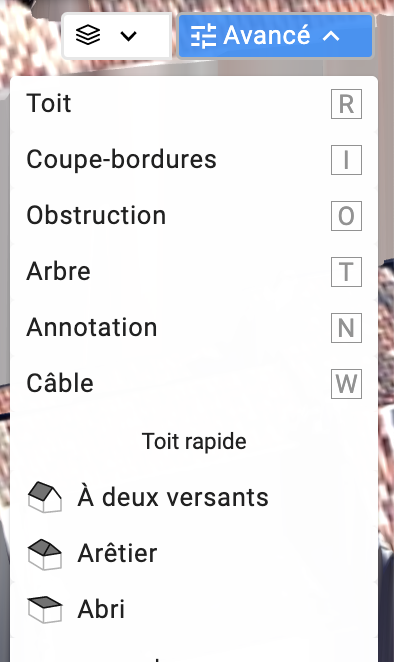This screenshot has height=662, width=394.
Task: Select Toit from the menu
Action: pos(194,104)
